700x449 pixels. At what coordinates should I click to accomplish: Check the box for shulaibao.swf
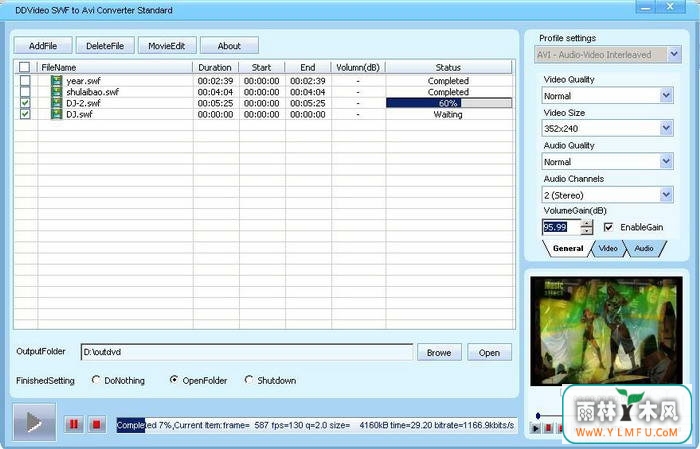pyautogui.click(x=25, y=92)
